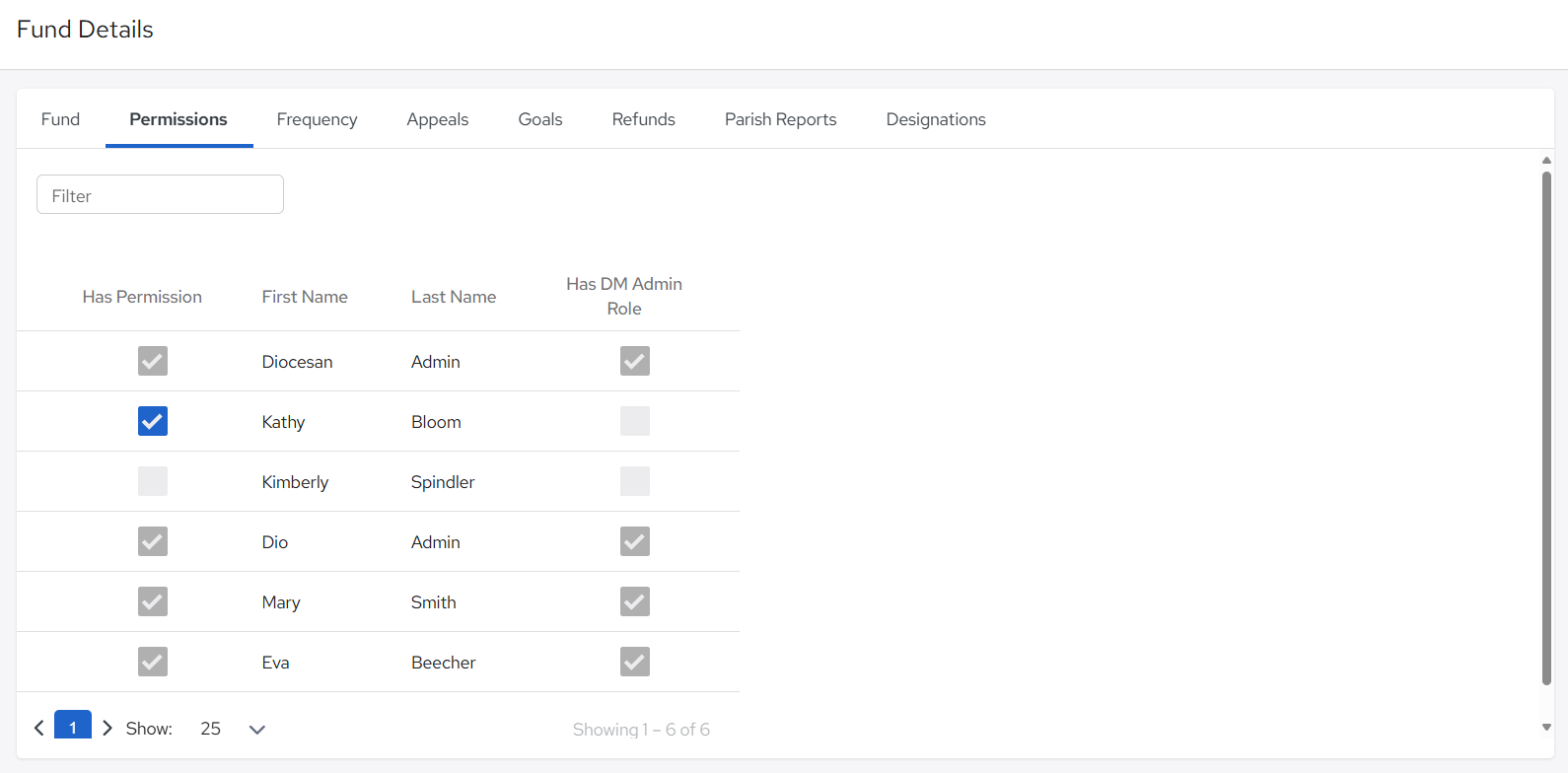Toggle Has Permission for Mary Smith
1568x773 pixels.
click(x=153, y=601)
